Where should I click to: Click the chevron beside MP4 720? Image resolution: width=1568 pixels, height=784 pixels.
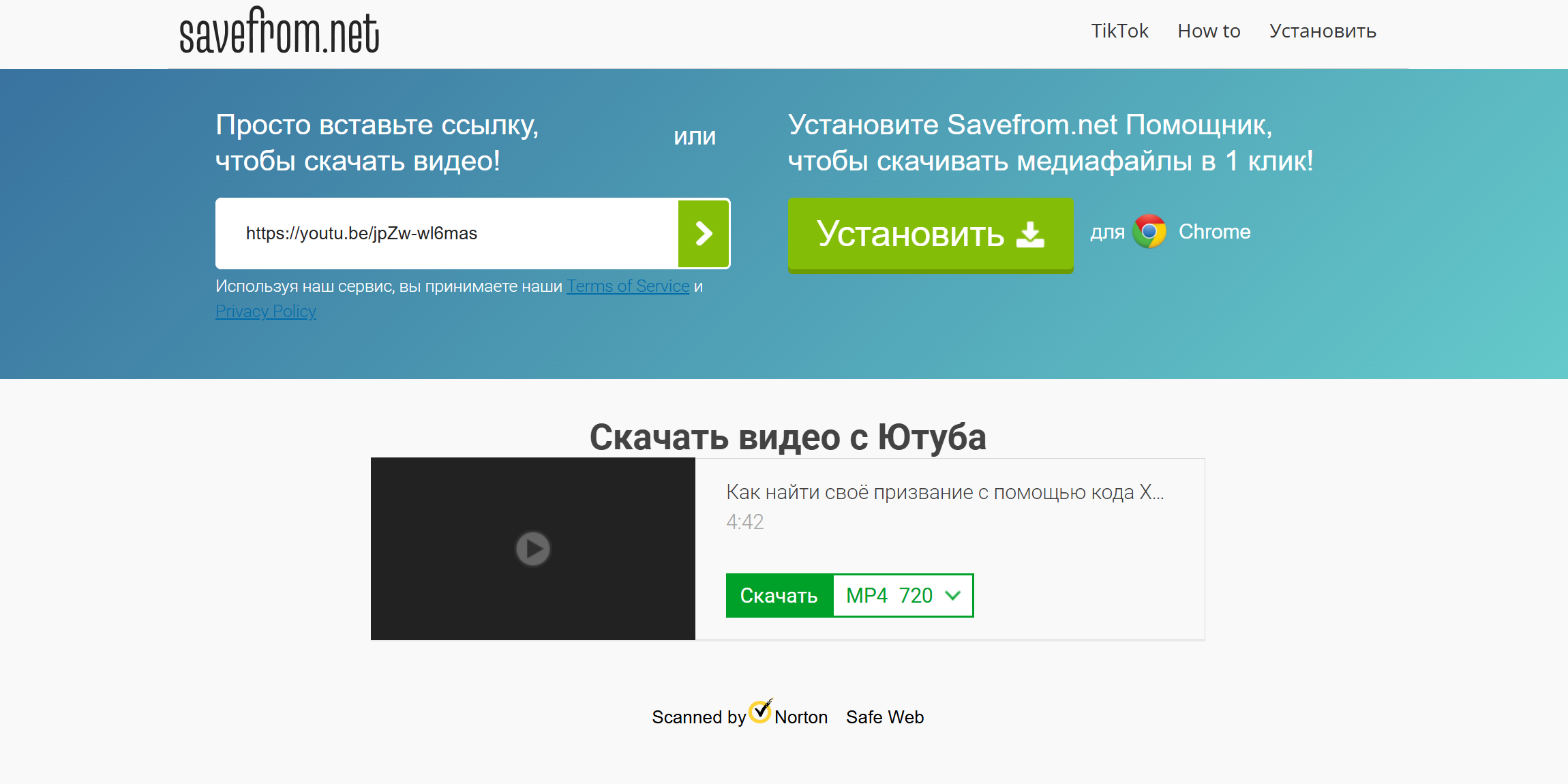[x=953, y=596]
